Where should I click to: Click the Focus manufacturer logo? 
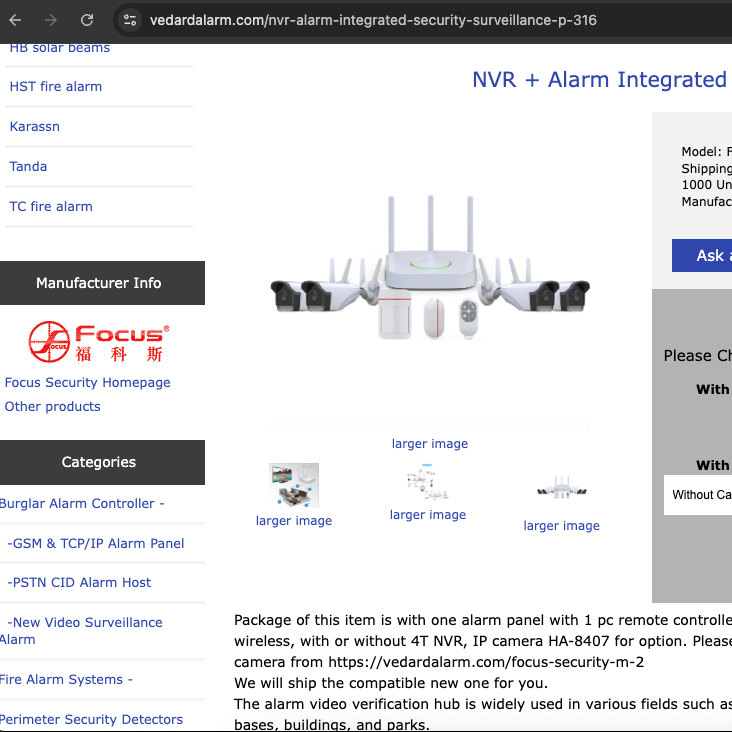click(x=98, y=341)
